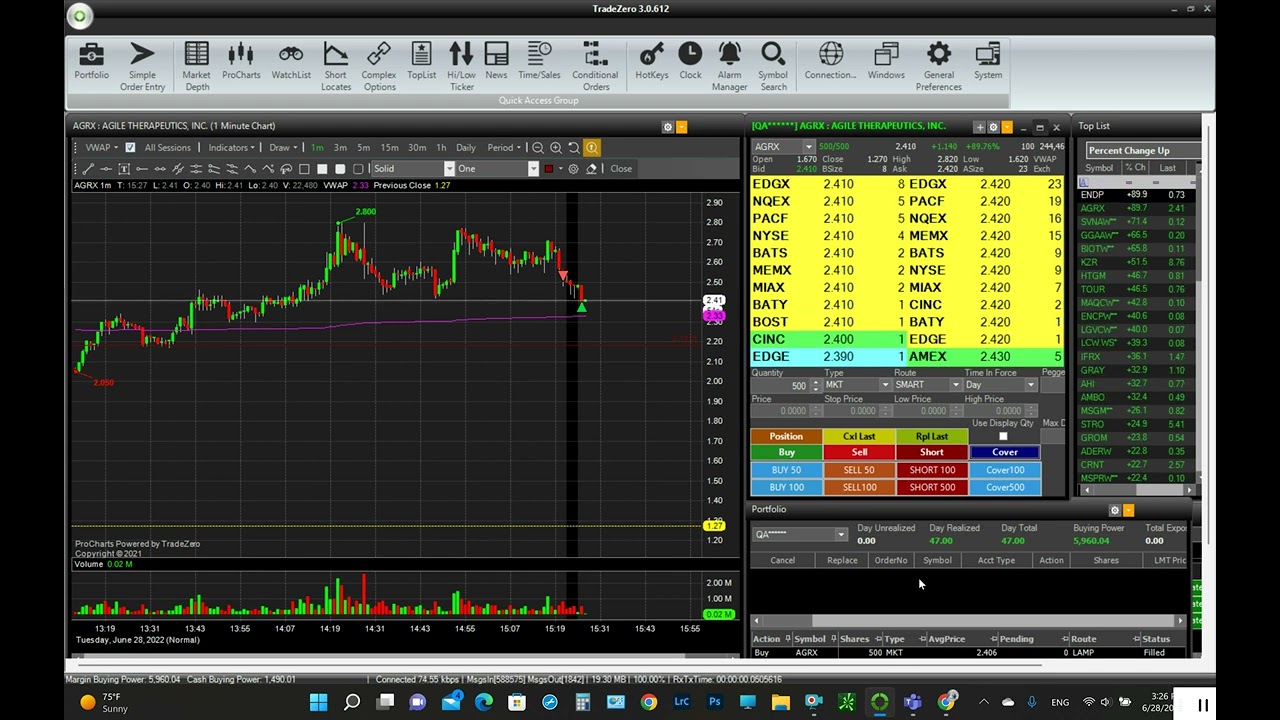Open Short Locates
The image size is (1280, 720).
pyautogui.click(x=336, y=67)
